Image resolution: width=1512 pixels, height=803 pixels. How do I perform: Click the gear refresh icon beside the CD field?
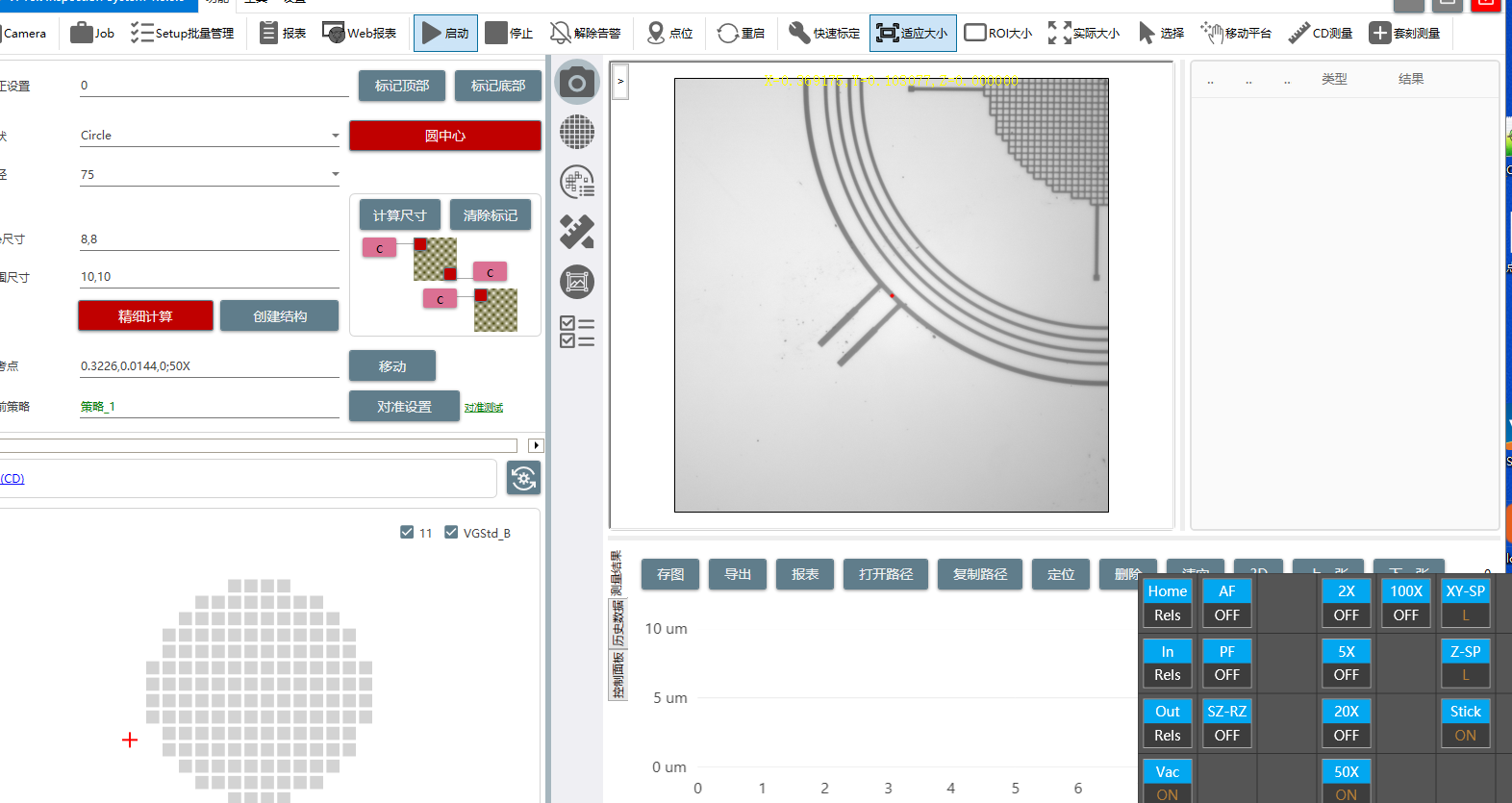click(x=523, y=478)
